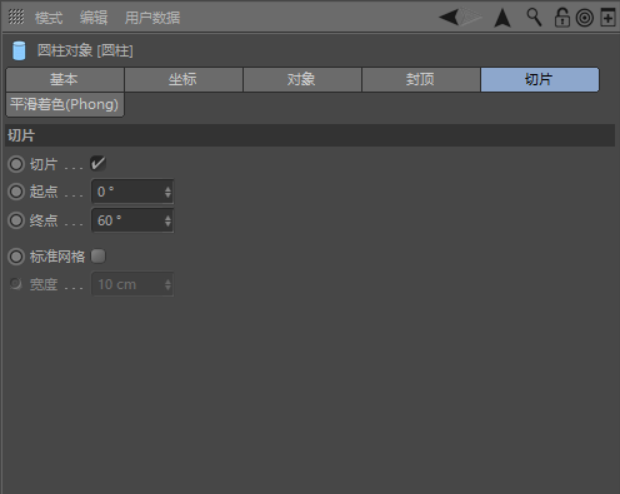Click keyframe circle beside 标准网格
This screenshot has width=620, height=494.
click(16, 256)
